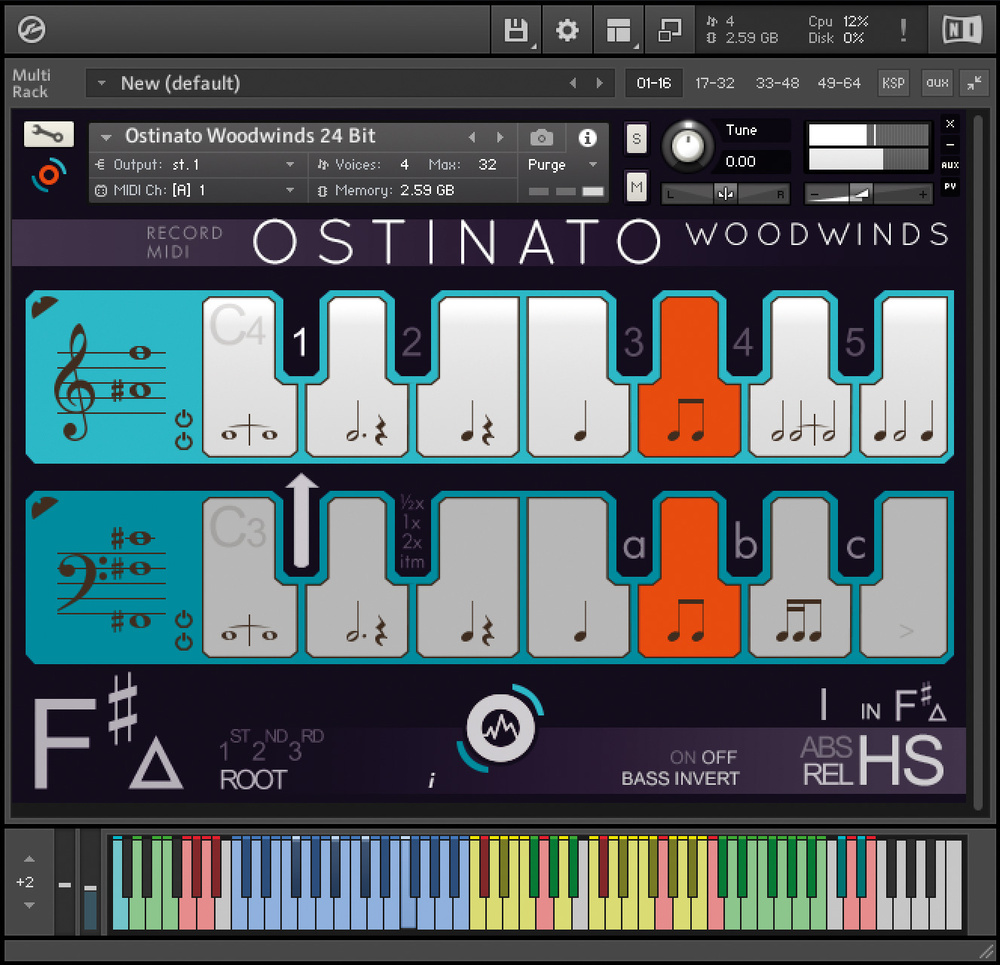
Task: Open the MIDI Ch dropdown
Action: (200, 190)
